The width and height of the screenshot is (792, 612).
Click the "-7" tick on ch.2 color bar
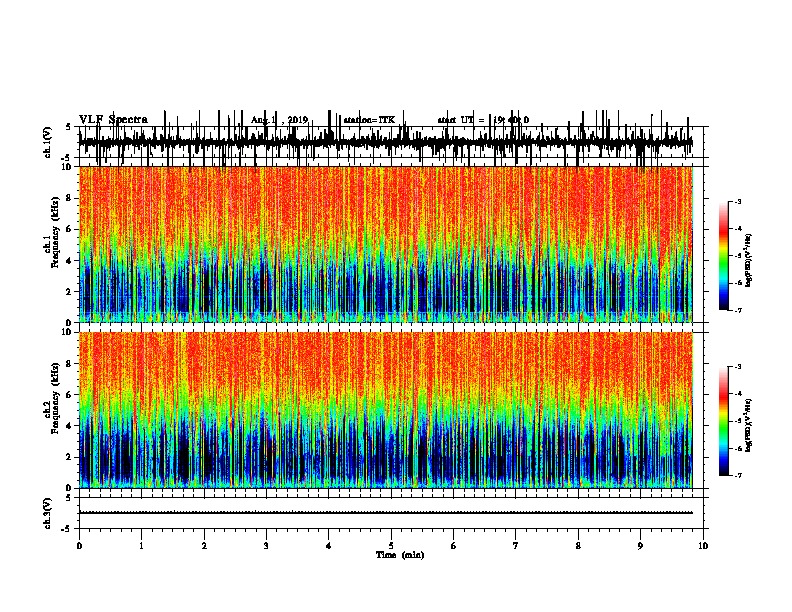(737, 476)
